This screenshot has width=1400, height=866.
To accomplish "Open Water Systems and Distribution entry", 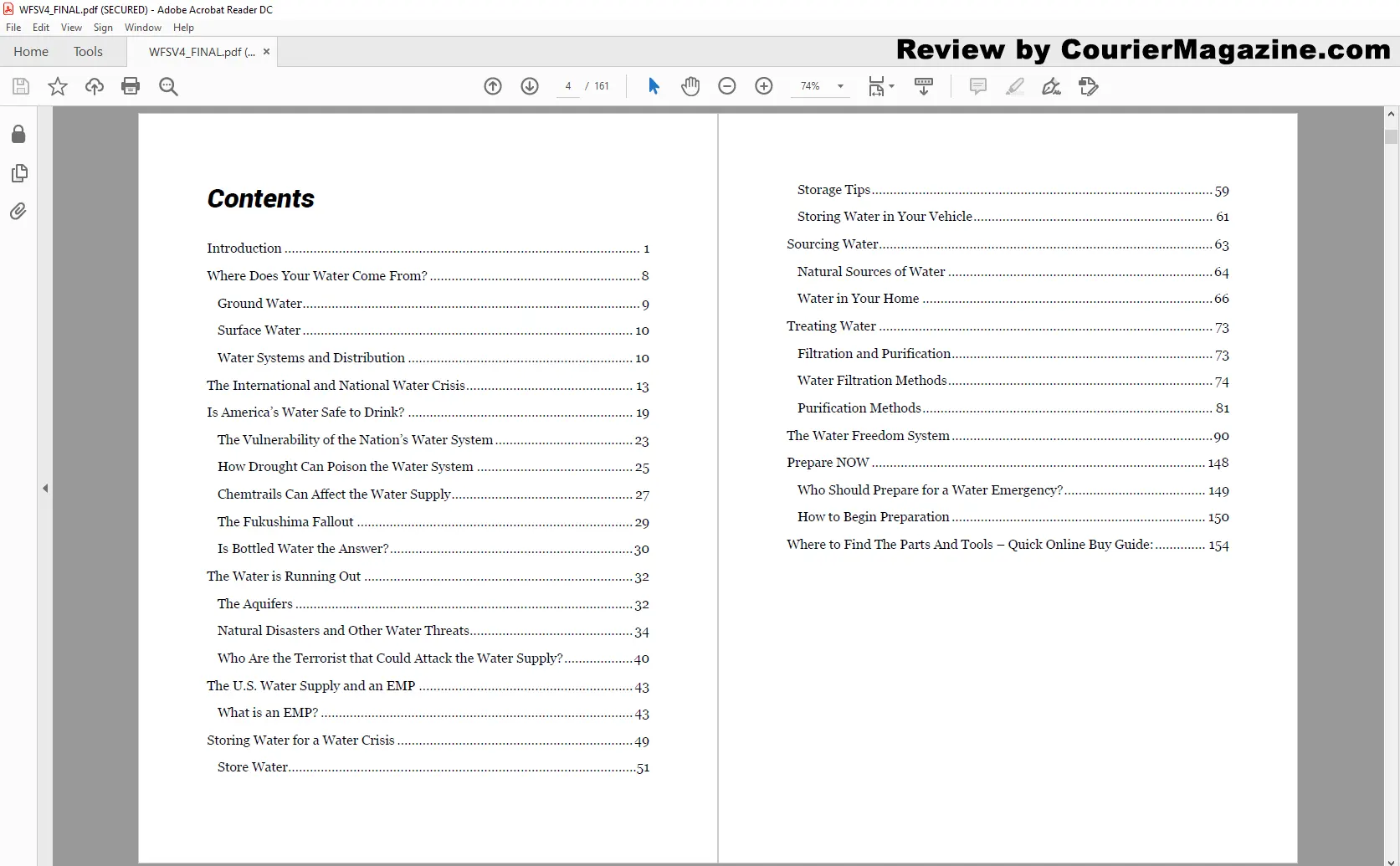I will (433, 358).
